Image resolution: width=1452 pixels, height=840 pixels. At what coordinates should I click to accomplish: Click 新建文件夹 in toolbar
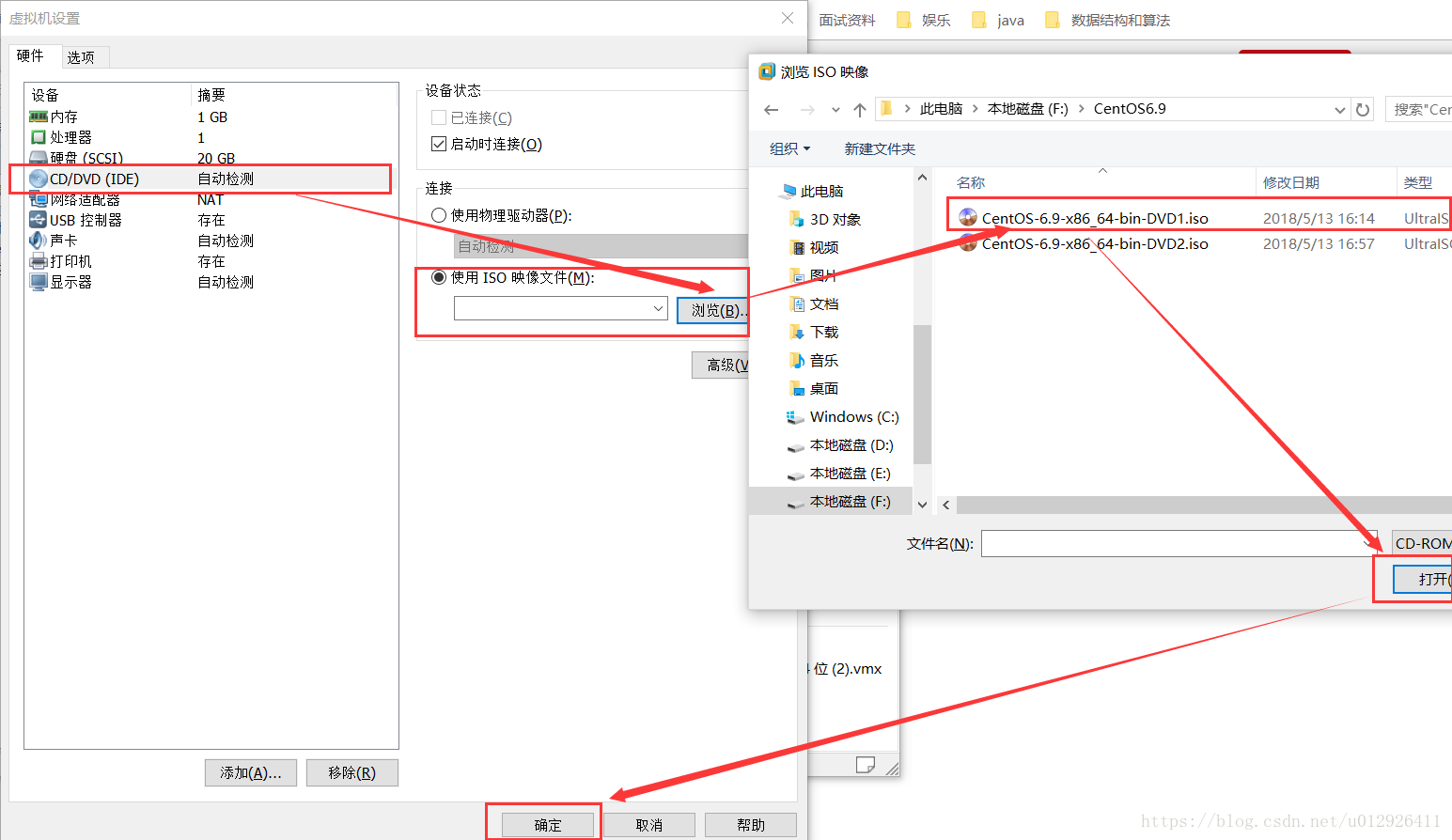coord(880,148)
